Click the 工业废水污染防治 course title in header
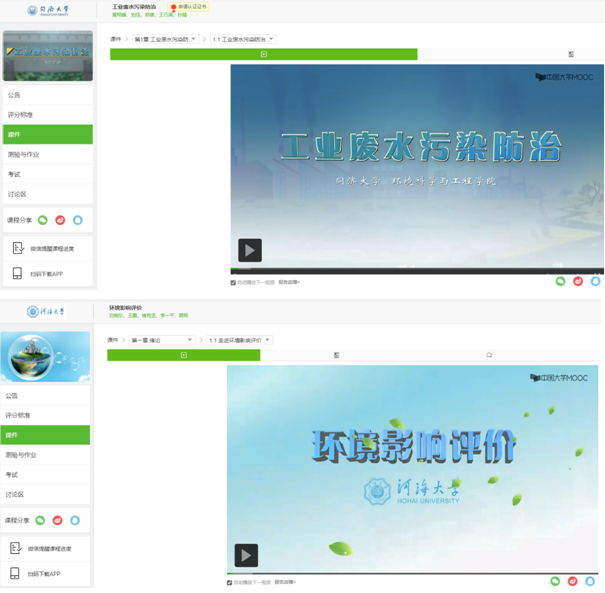This screenshot has height=593, width=605. 134,7
